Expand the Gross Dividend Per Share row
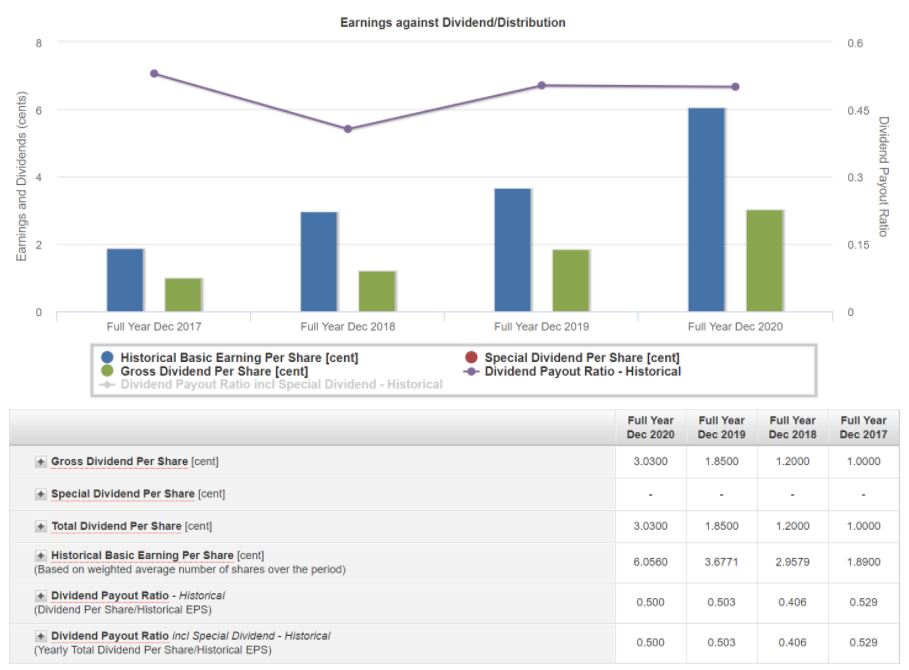The image size is (909, 670). (x=41, y=462)
